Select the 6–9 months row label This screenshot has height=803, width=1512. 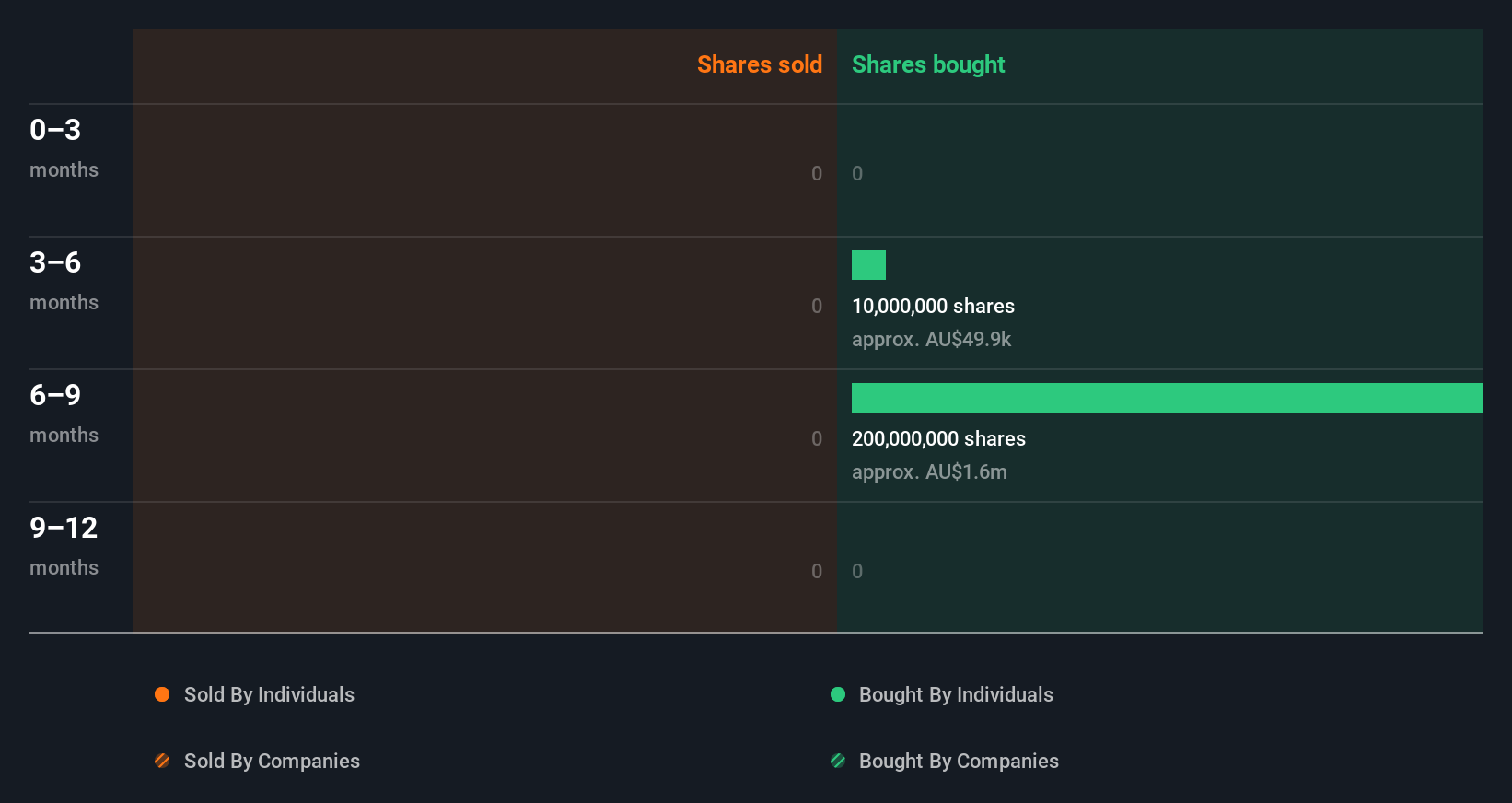(64, 413)
